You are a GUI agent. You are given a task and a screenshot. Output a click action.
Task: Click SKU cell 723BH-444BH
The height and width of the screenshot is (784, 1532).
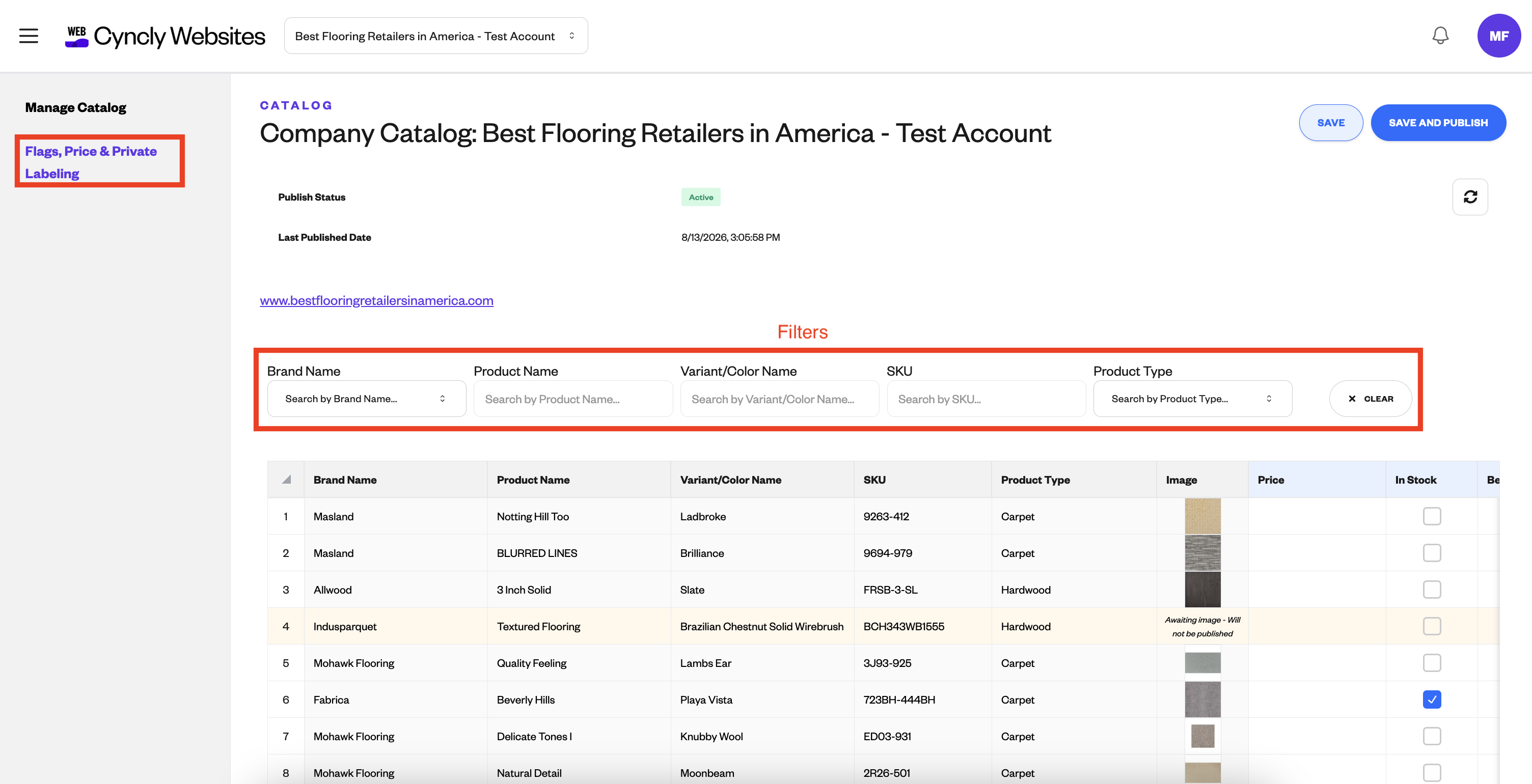click(x=922, y=699)
